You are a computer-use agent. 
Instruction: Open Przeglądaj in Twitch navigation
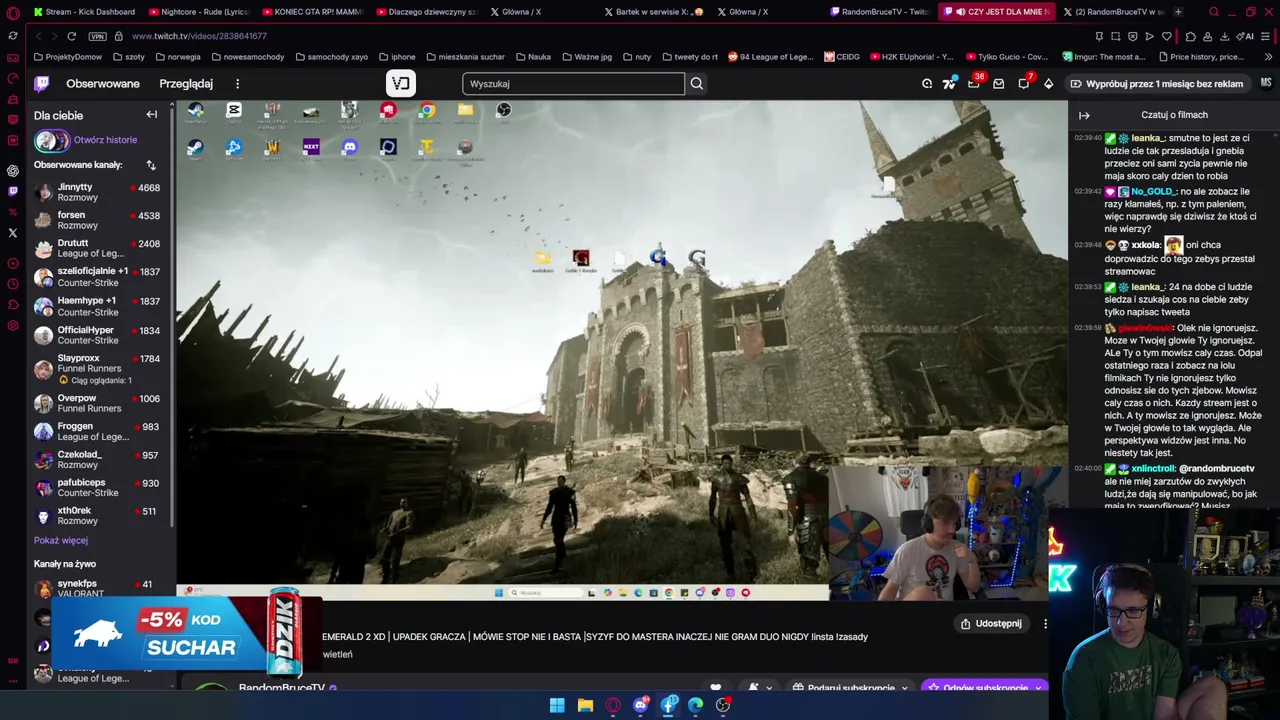point(186,84)
